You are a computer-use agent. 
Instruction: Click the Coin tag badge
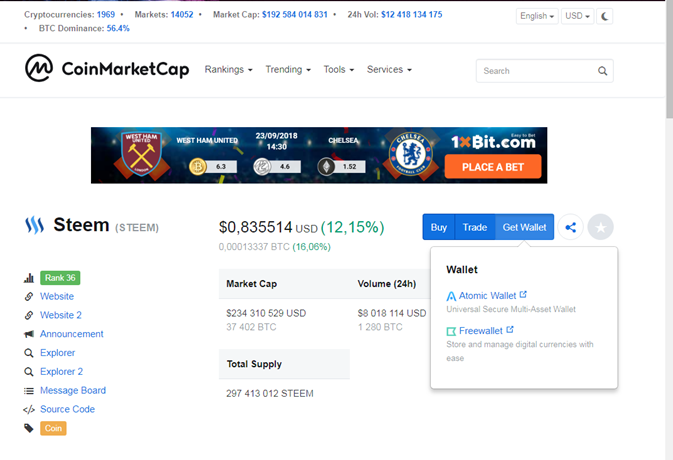(53, 428)
